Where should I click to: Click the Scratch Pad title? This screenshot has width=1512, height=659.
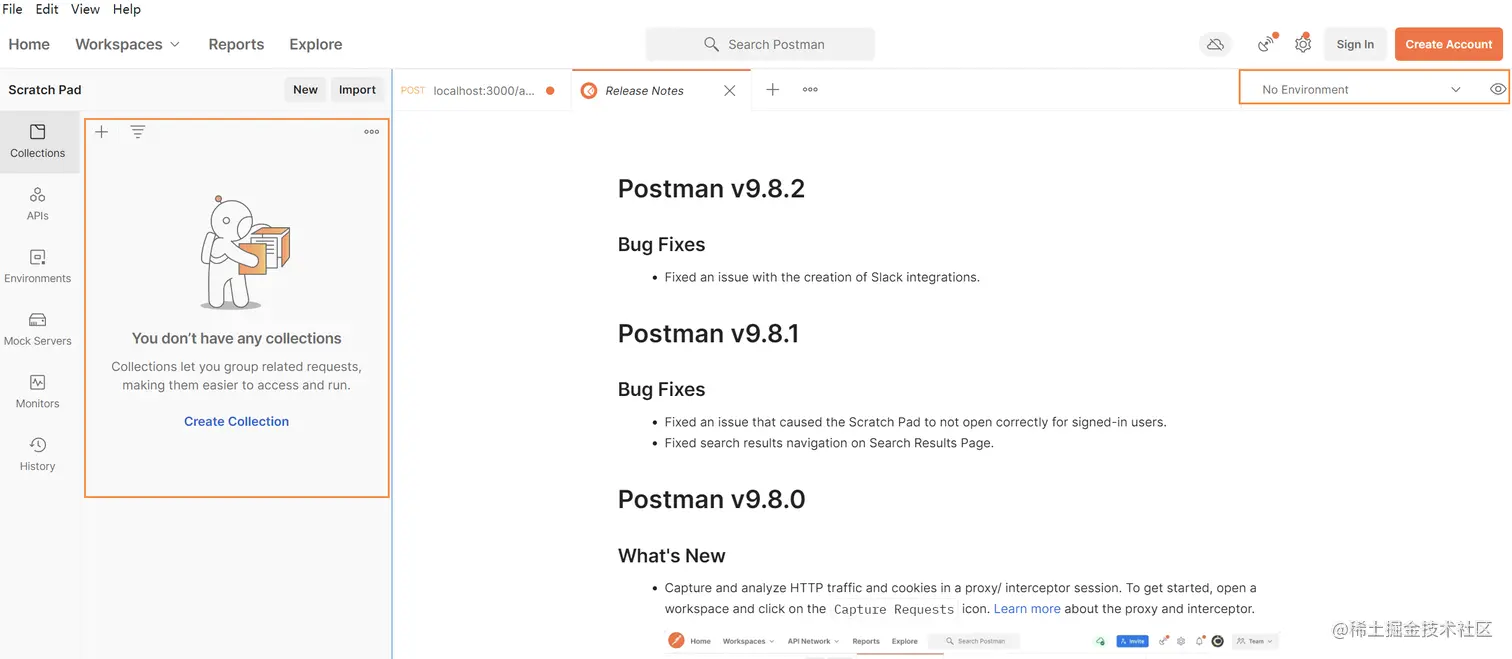[45, 90]
